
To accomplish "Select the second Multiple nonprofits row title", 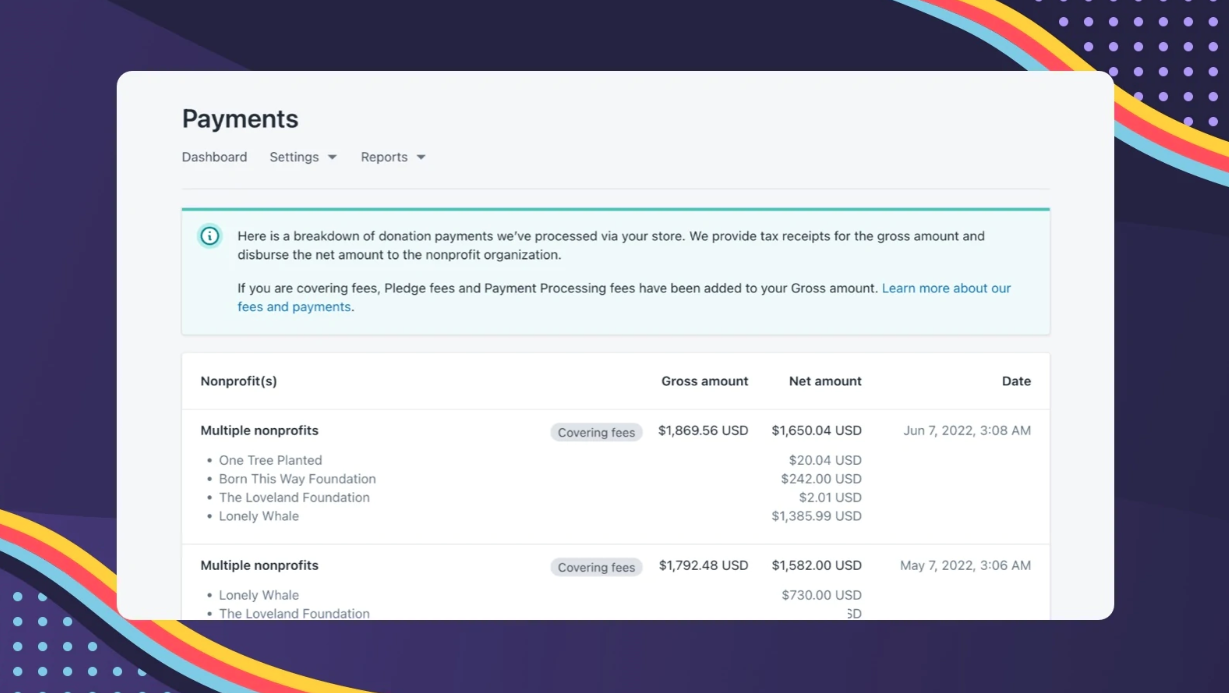I will coord(259,566).
